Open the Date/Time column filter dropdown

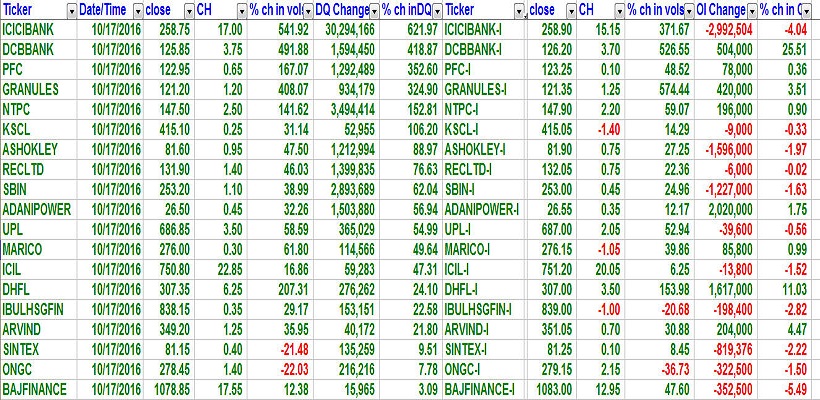(136, 10)
